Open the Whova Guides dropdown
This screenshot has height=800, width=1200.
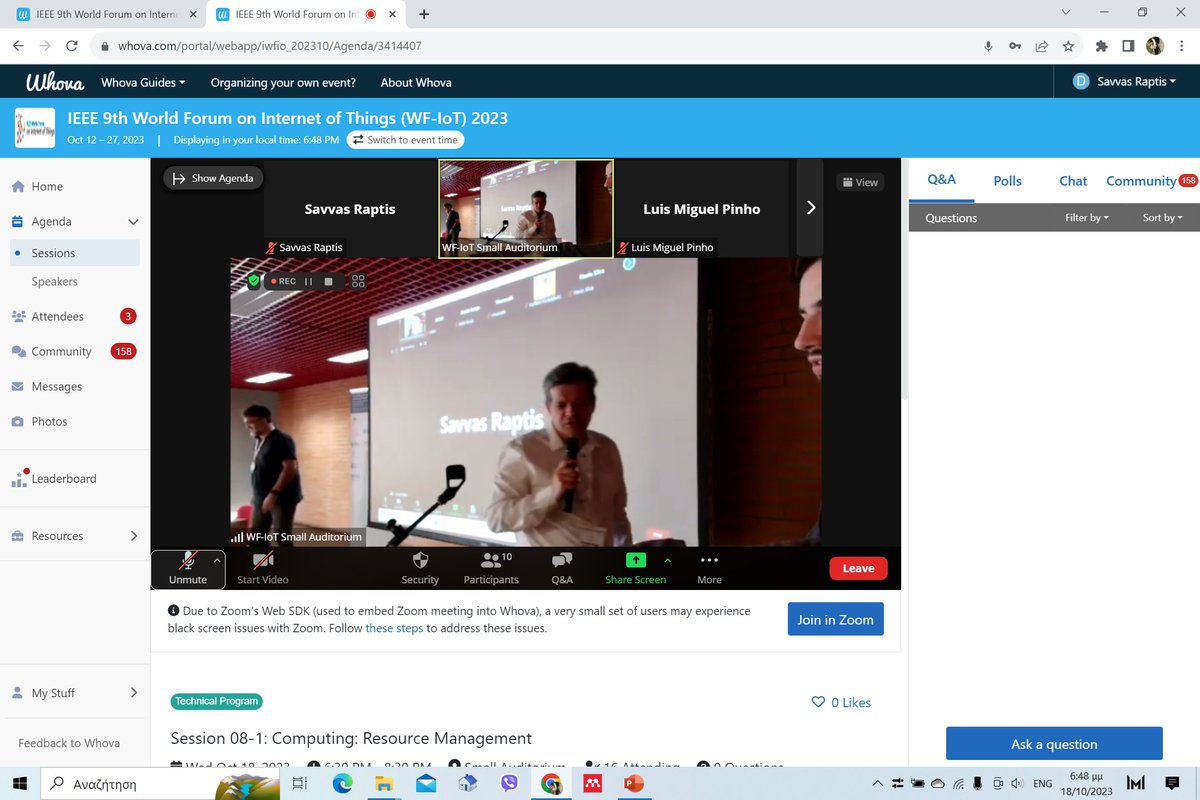tap(144, 82)
